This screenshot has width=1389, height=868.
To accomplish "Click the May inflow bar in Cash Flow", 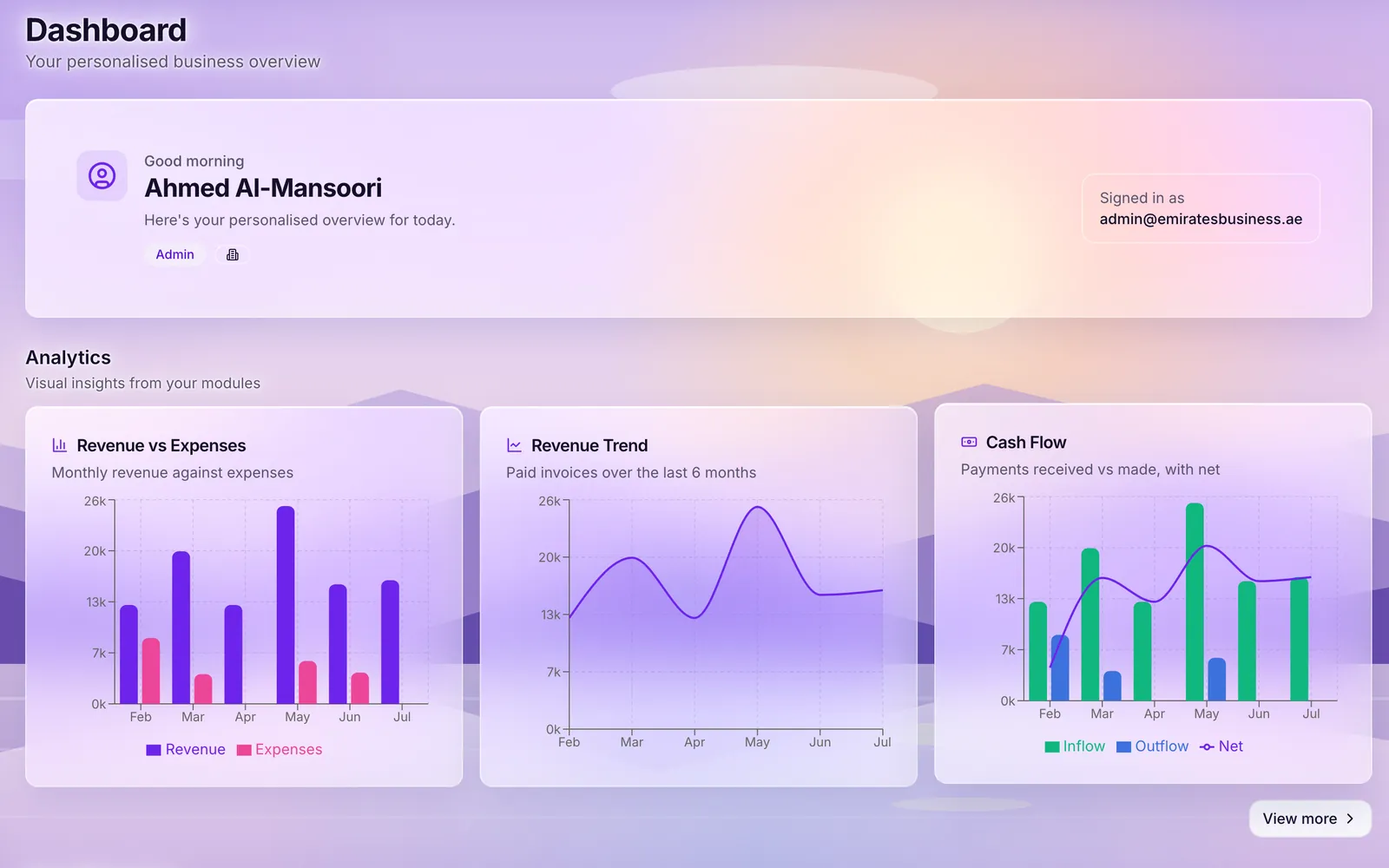I will (1195, 602).
